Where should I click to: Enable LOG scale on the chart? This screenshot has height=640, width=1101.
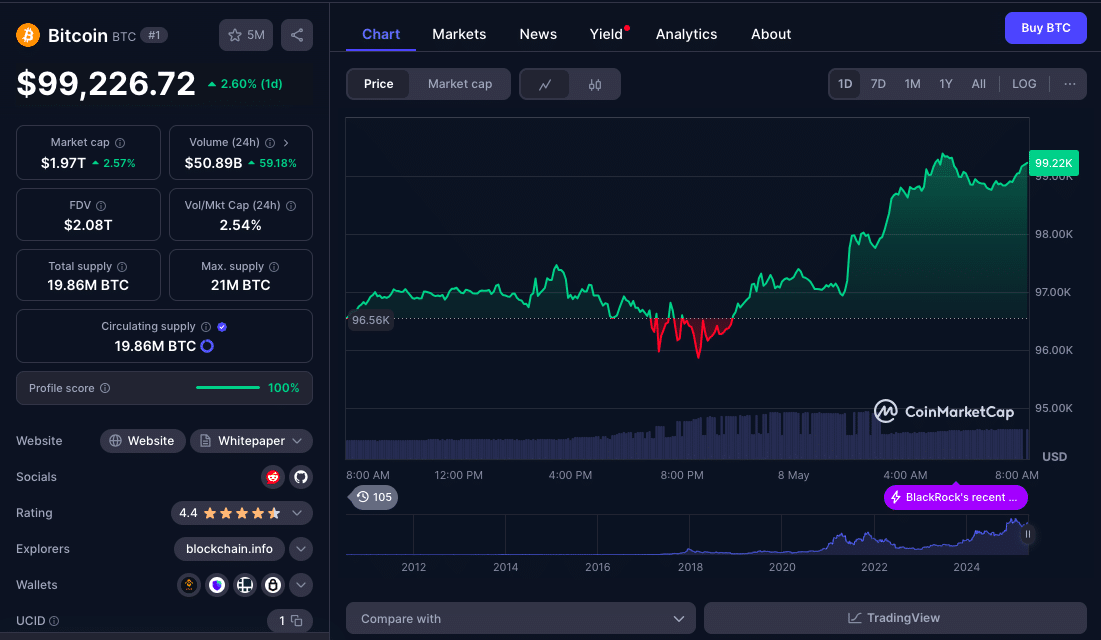coord(1024,84)
